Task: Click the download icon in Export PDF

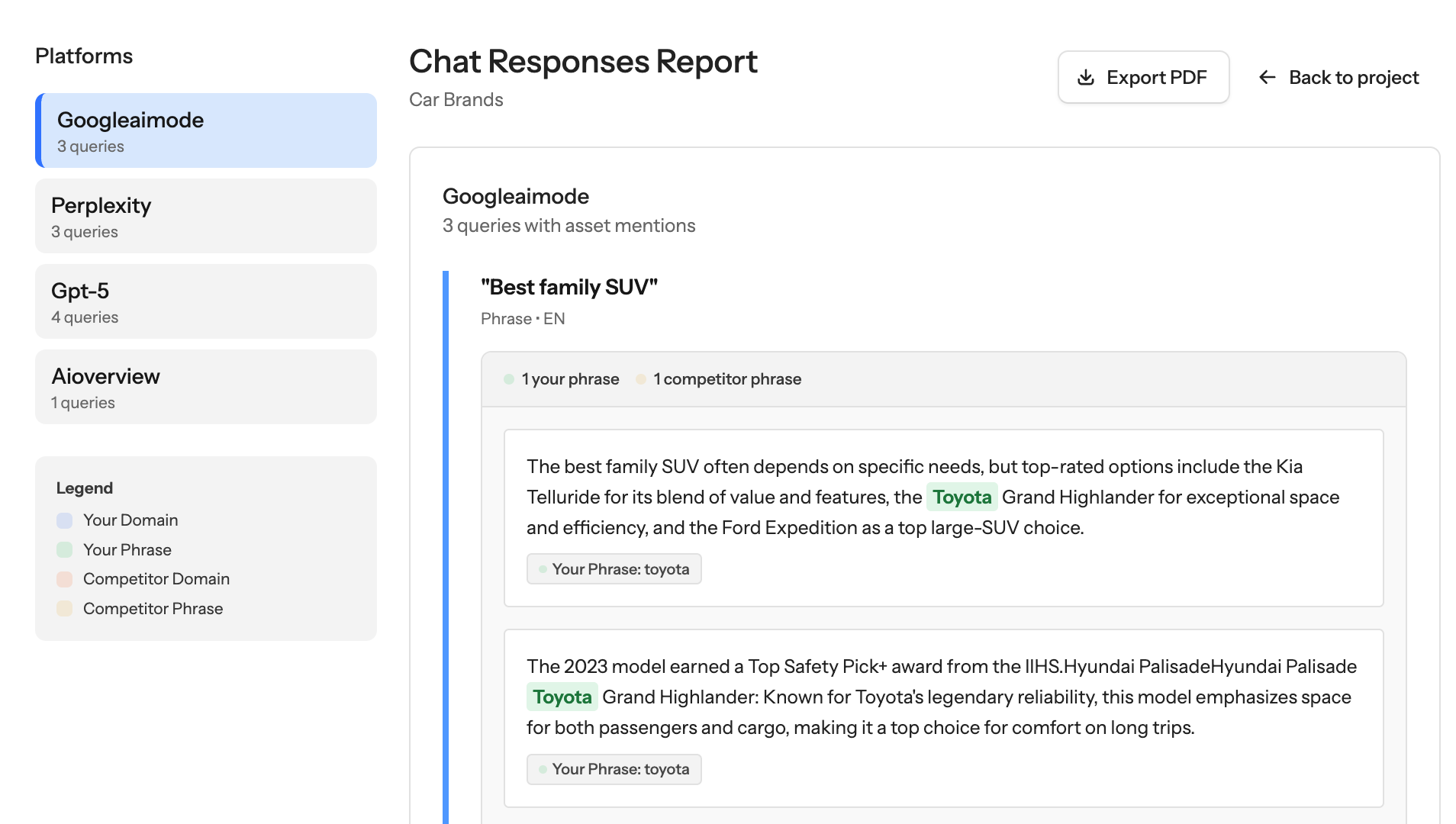Action: click(x=1085, y=78)
